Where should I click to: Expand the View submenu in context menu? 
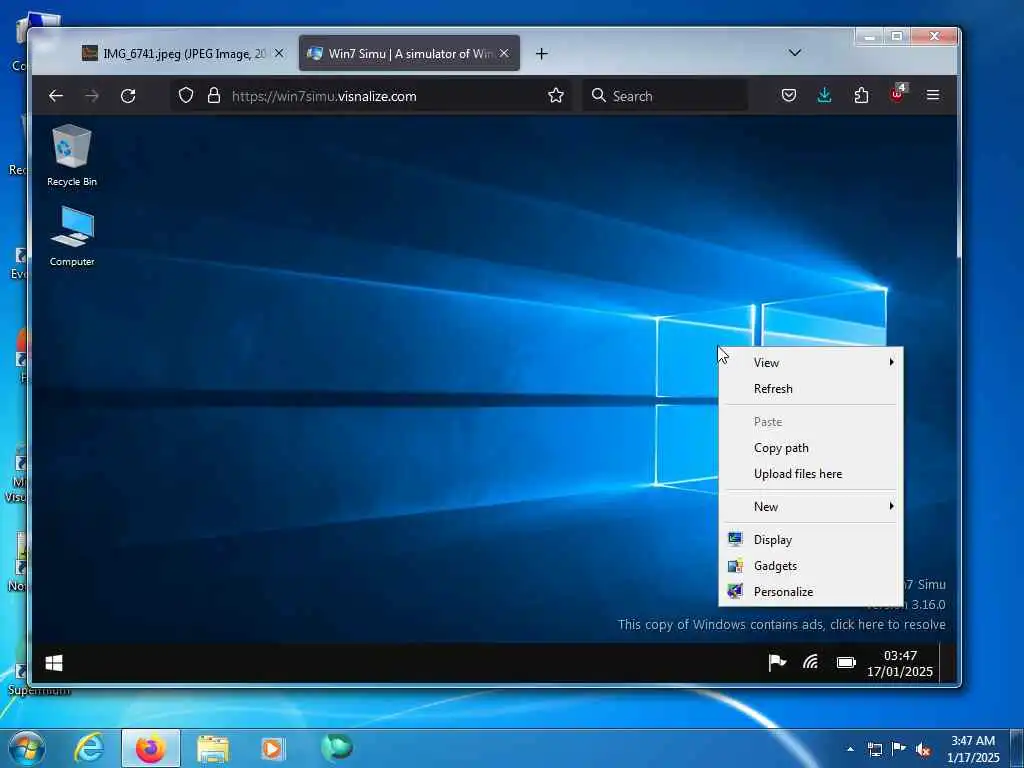coord(810,362)
